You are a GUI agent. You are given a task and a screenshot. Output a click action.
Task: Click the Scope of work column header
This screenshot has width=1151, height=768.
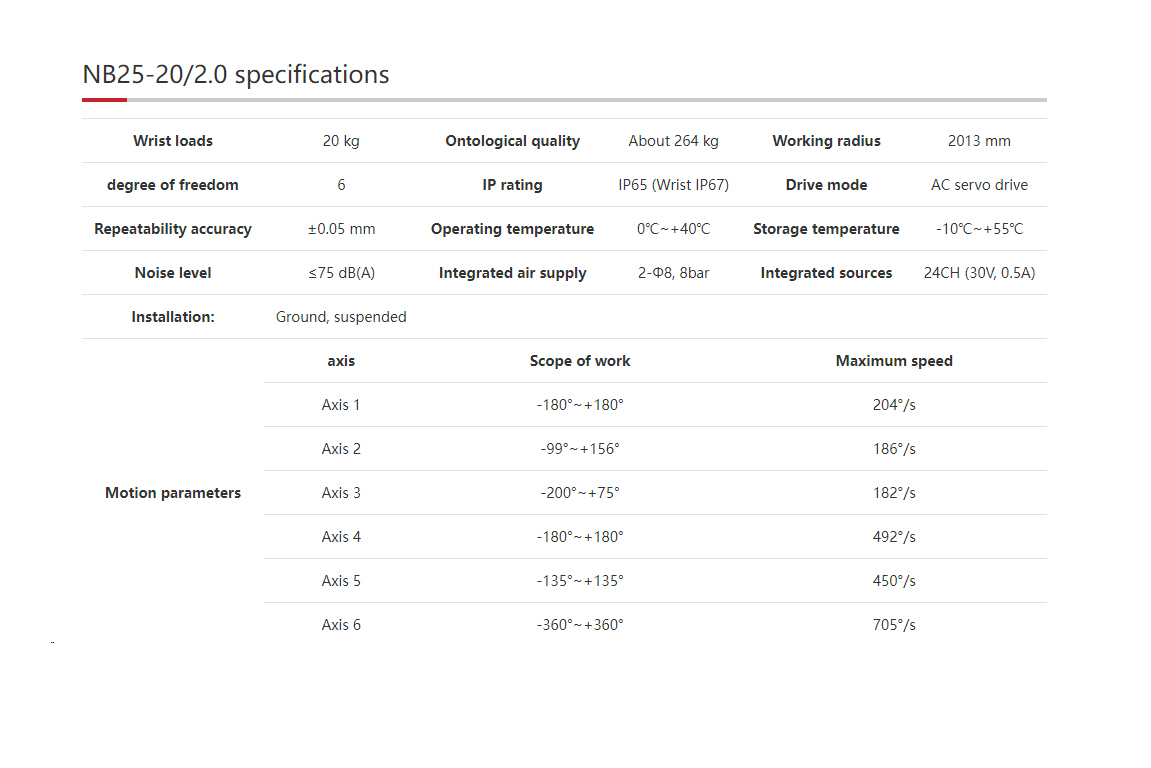coord(580,361)
